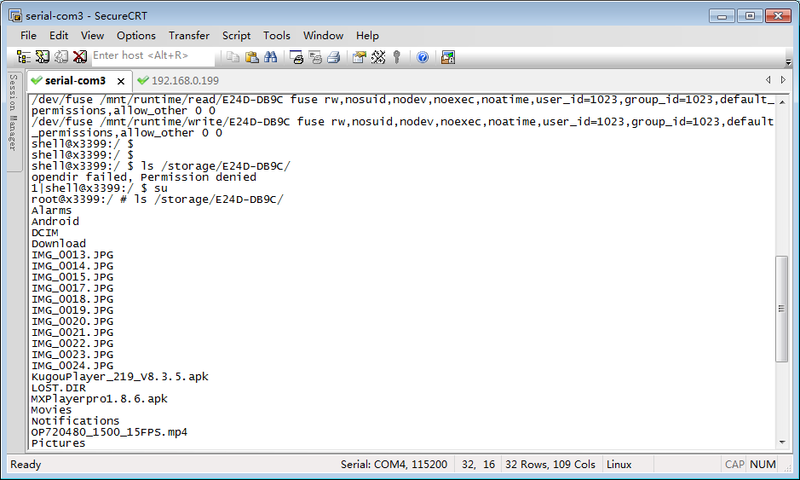This screenshot has width=800, height=480.
Task: Open Session Options toolbar icon
Action: 359,57
